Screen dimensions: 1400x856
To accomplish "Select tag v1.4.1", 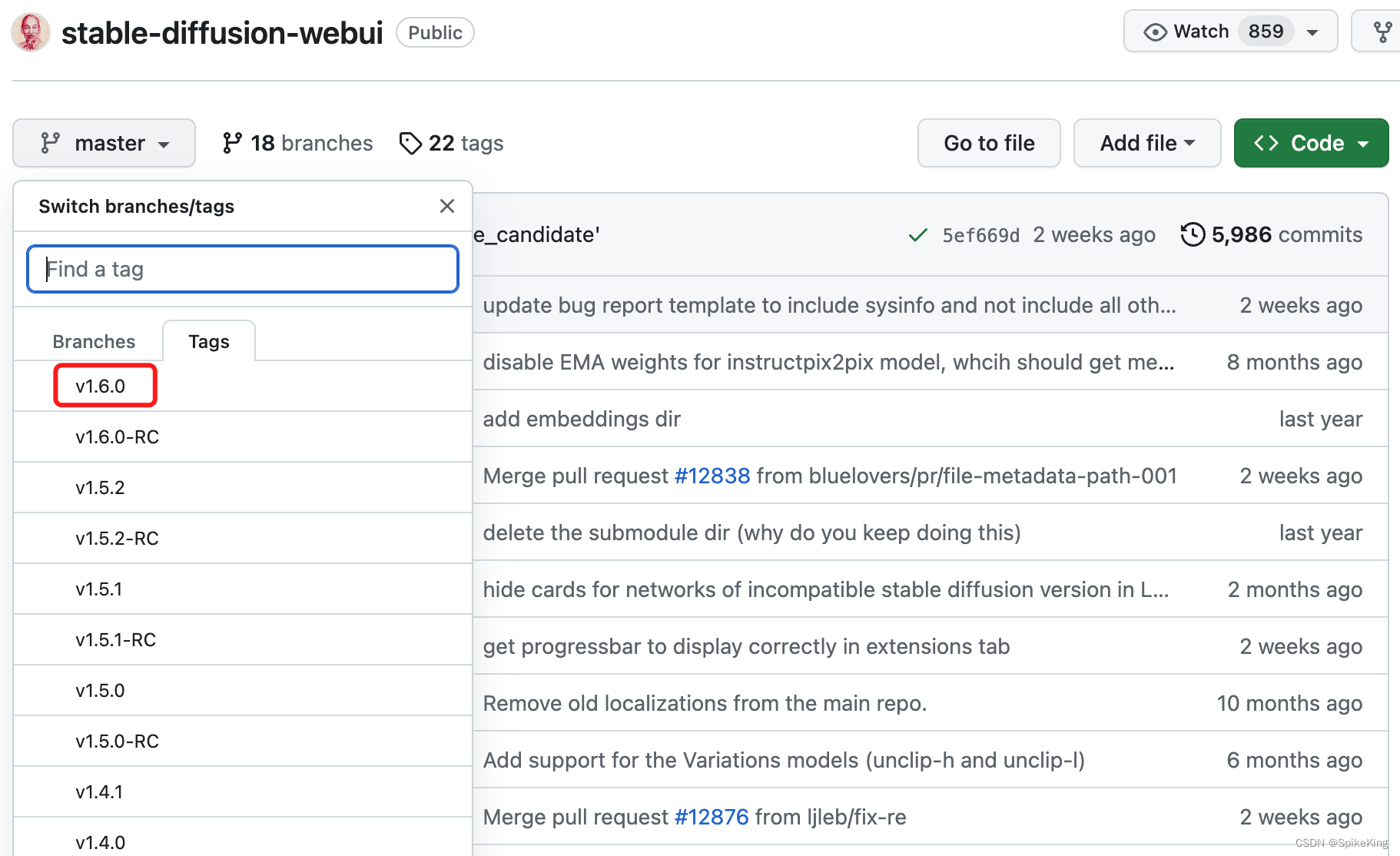I will click(x=243, y=791).
